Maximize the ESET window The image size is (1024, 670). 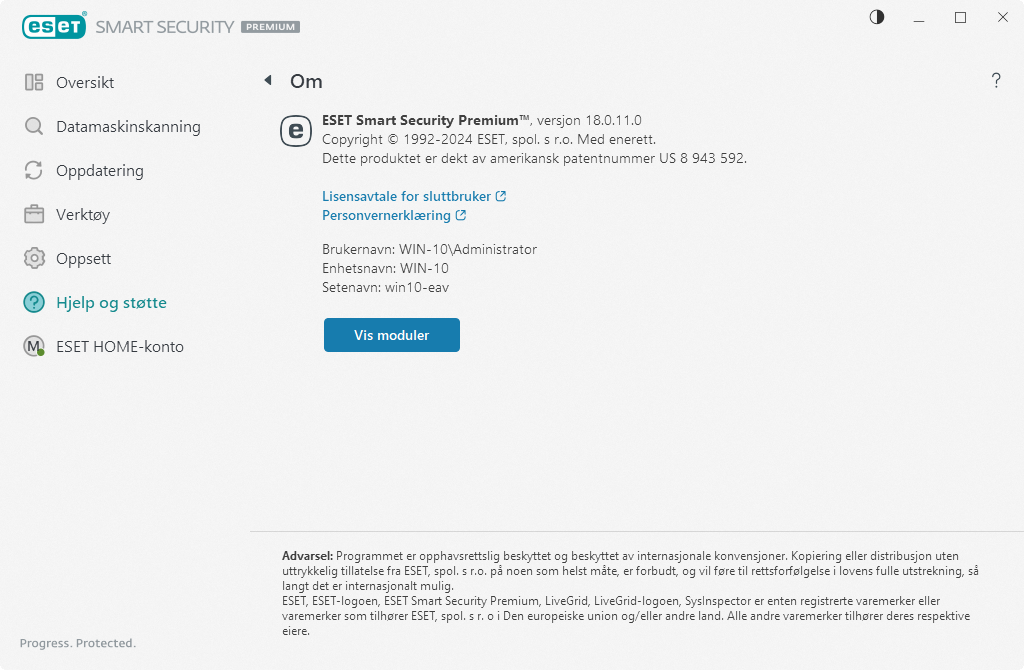960,18
